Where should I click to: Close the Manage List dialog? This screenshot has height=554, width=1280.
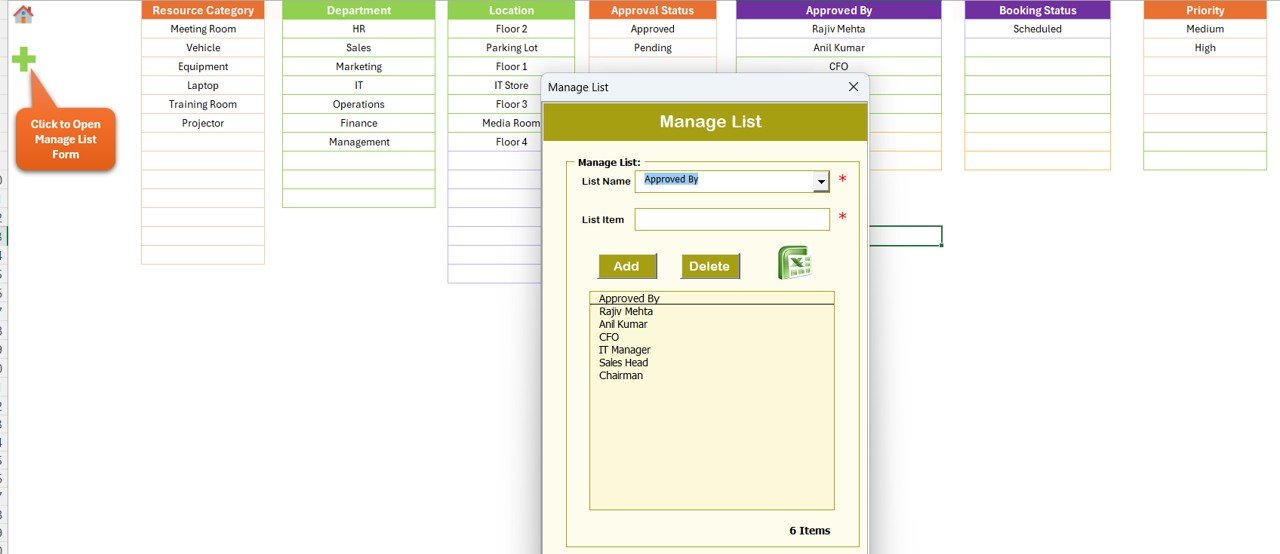[853, 87]
